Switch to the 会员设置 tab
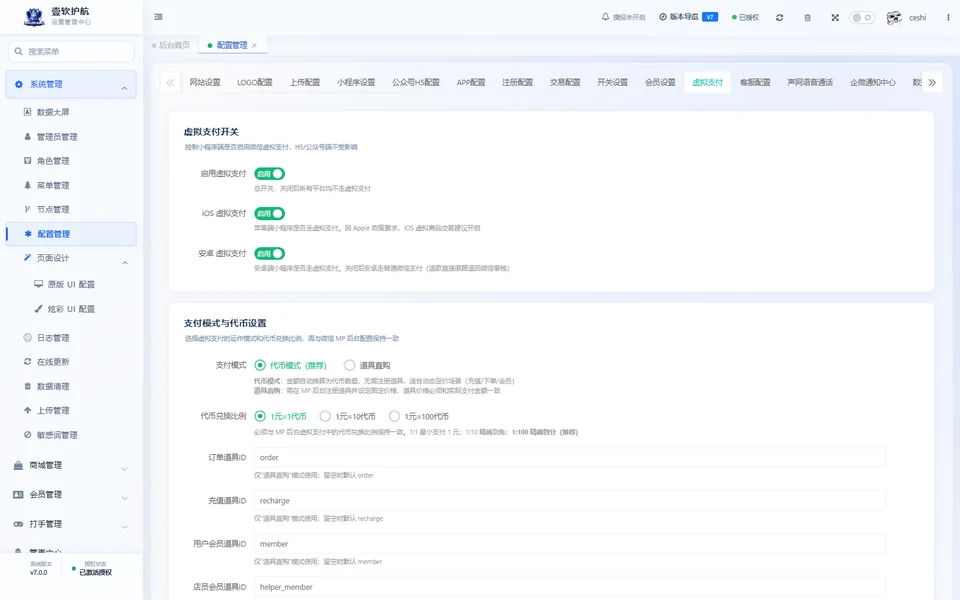The width and height of the screenshot is (960, 600). point(660,82)
